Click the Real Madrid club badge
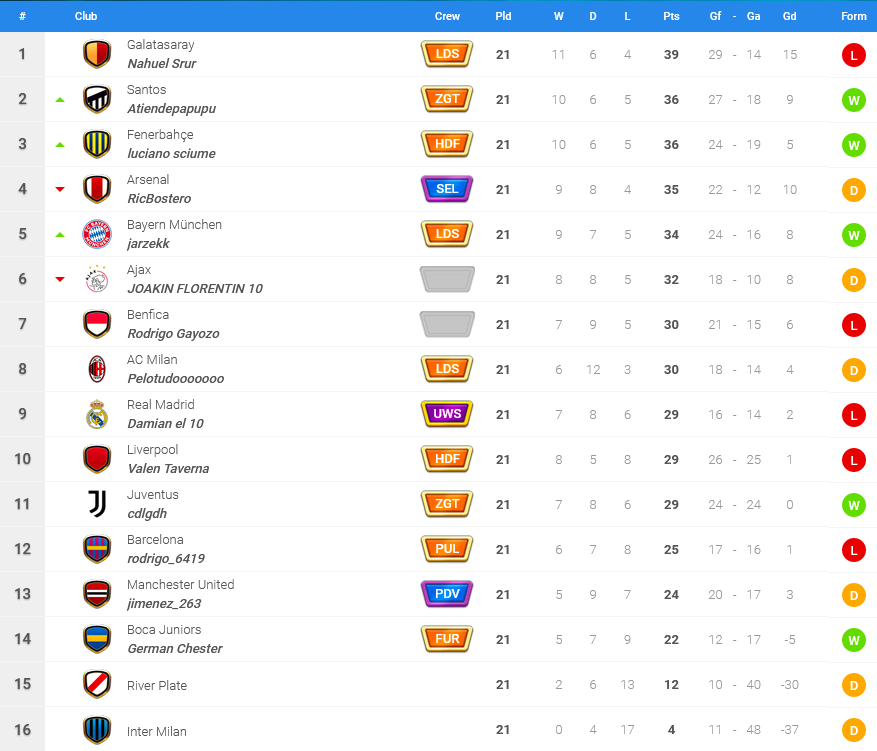 tap(97, 414)
